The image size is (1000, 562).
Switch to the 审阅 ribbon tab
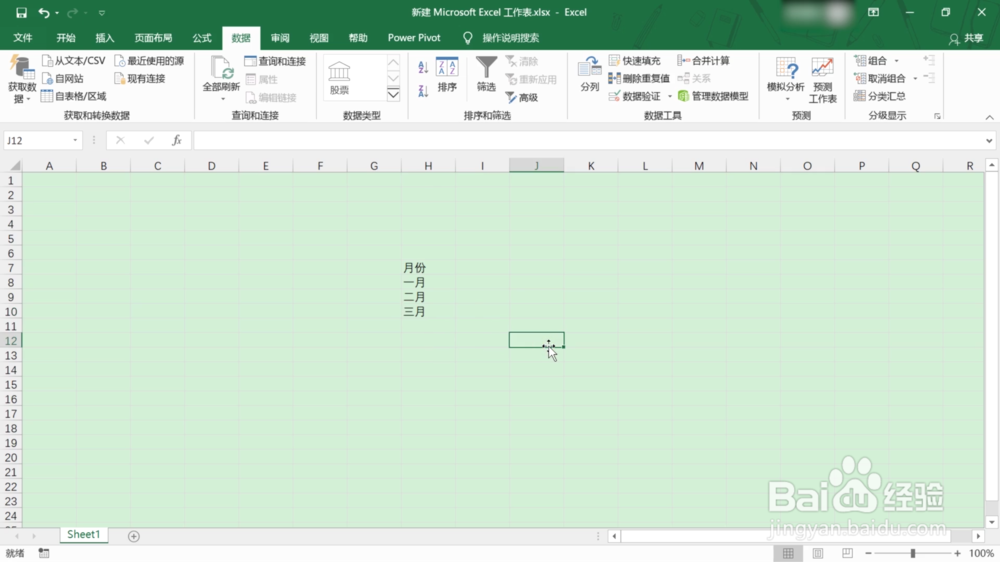[x=280, y=38]
